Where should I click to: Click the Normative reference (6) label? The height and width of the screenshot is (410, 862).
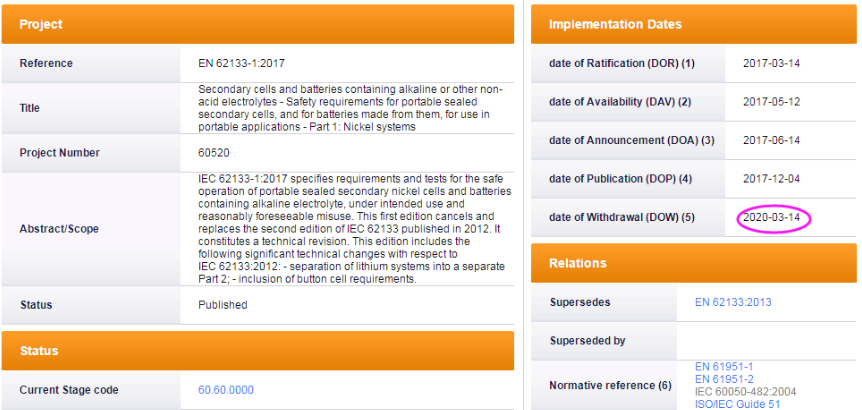(x=610, y=385)
